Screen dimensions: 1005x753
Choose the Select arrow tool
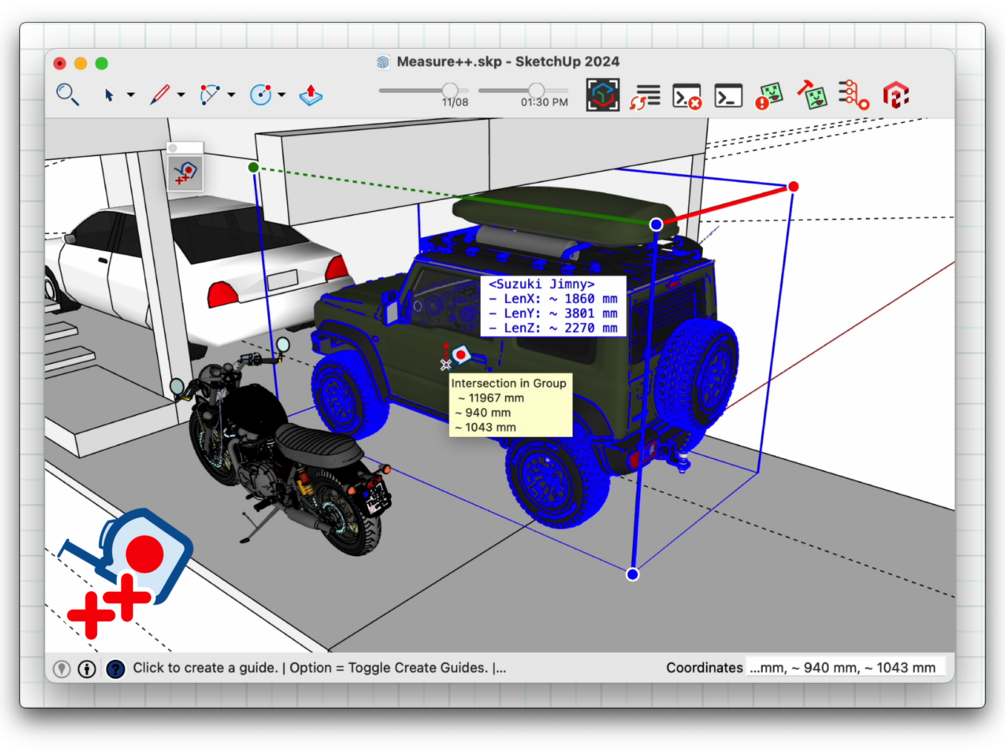point(109,95)
